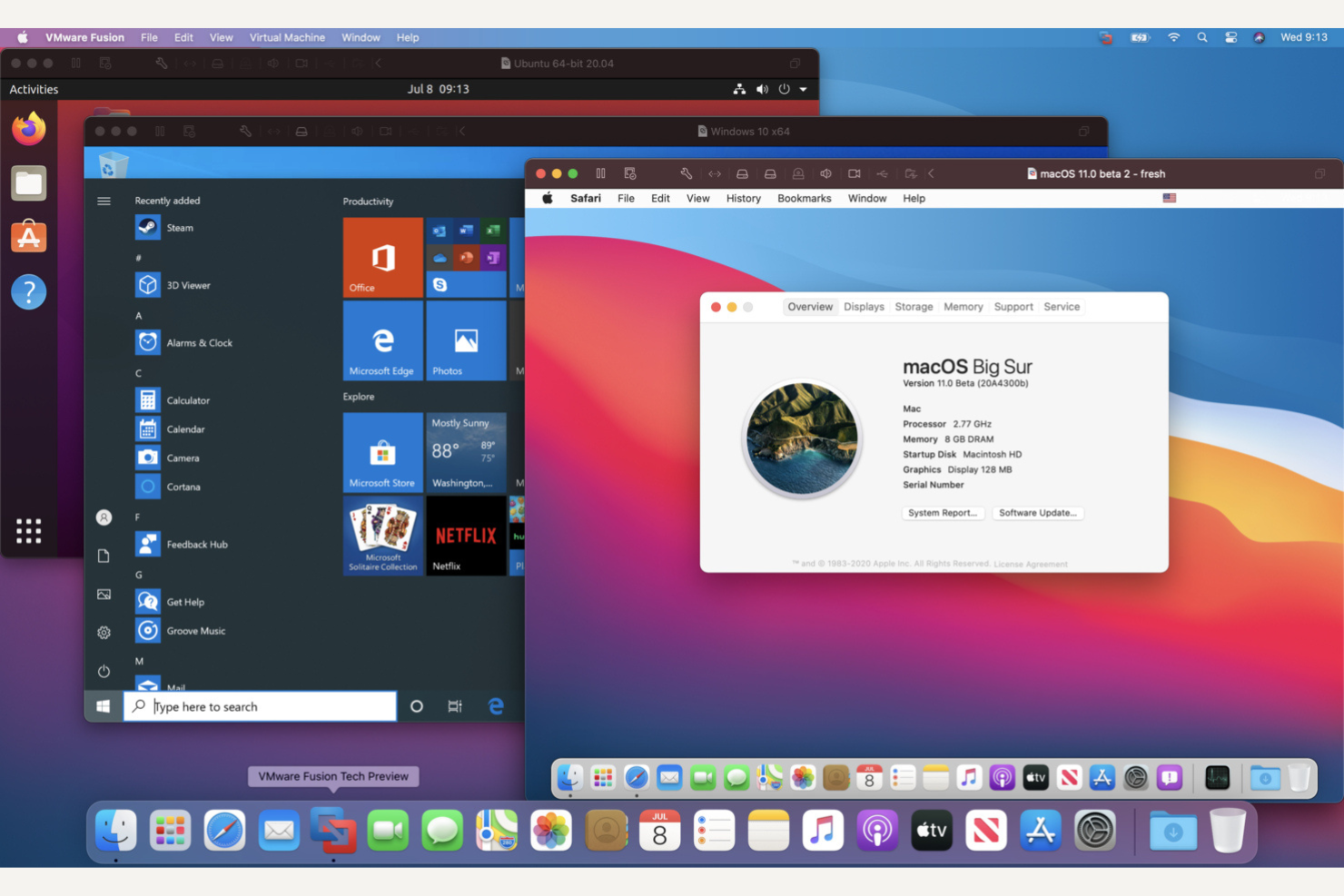Open macOS VM settings via wrench icon

click(687, 173)
